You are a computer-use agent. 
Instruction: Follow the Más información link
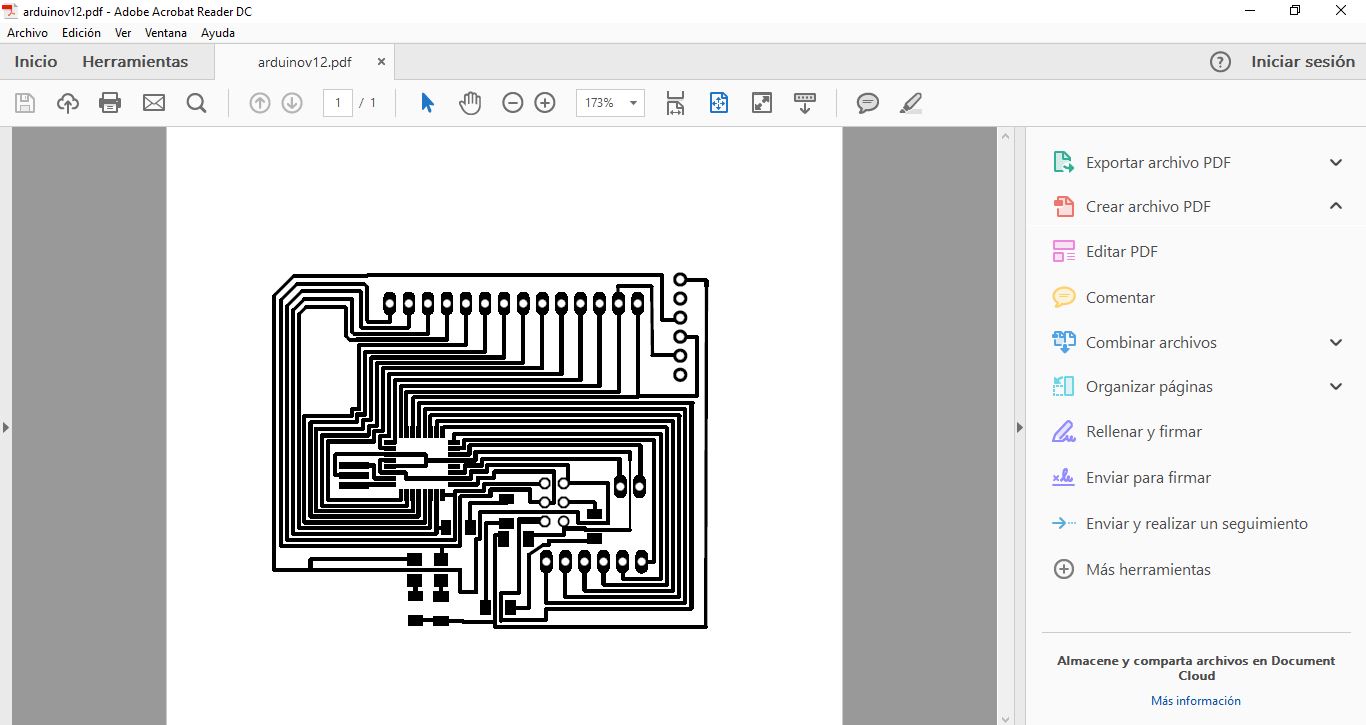tap(1195, 701)
